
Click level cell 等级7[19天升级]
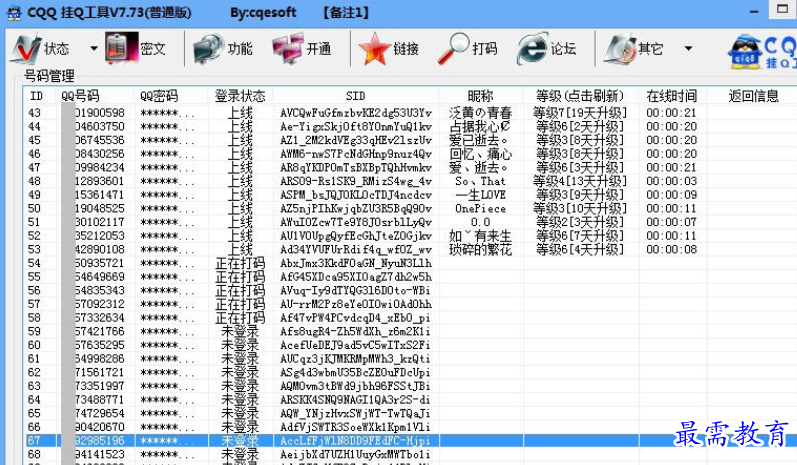coord(580,113)
